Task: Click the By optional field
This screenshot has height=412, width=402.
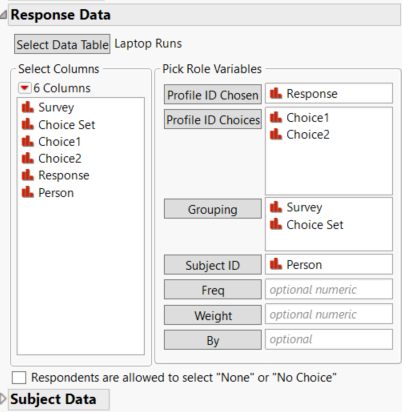Action: point(329,339)
